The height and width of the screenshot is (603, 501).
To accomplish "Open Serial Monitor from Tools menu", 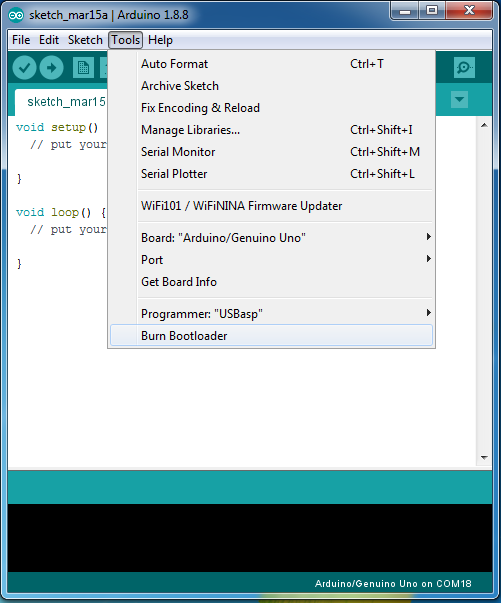I will (x=271, y=152).
